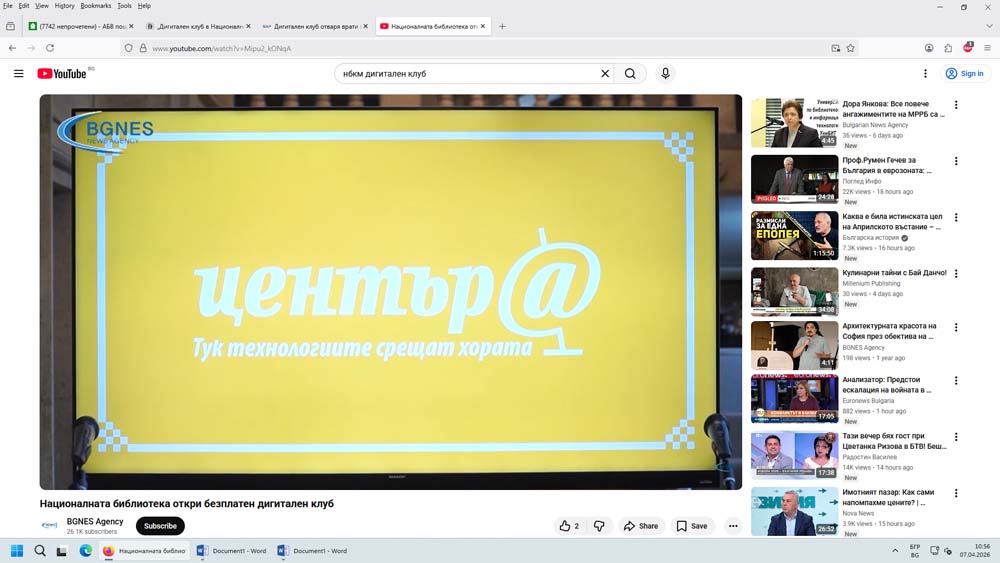Open options for Кулинарни тайни video
Viewport: 1000px width, 563px height.
(955, 274)
